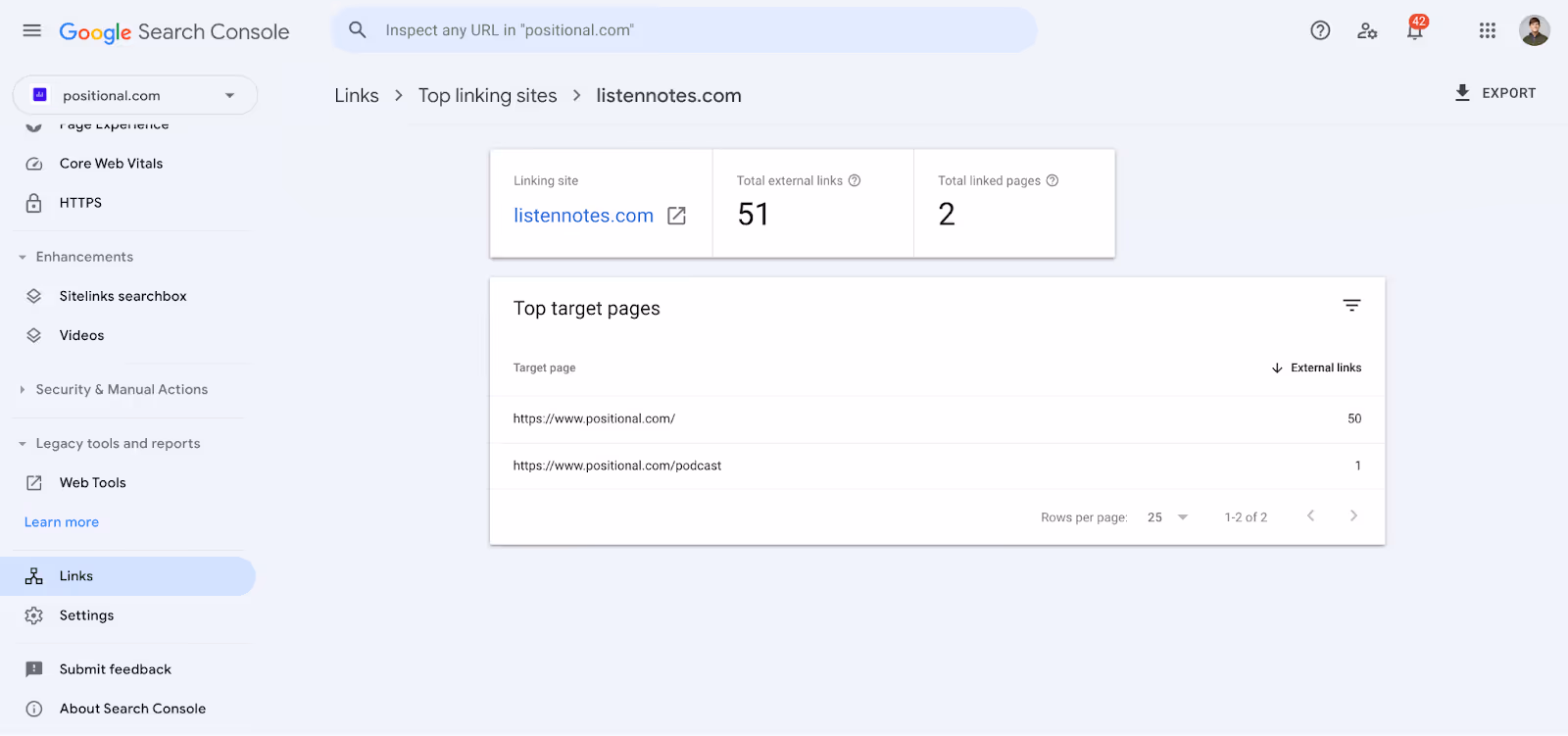The height and width of the screenshot is (736, 1568).
Task: Open the hamburger main menu
Action: tap(32, 30)
